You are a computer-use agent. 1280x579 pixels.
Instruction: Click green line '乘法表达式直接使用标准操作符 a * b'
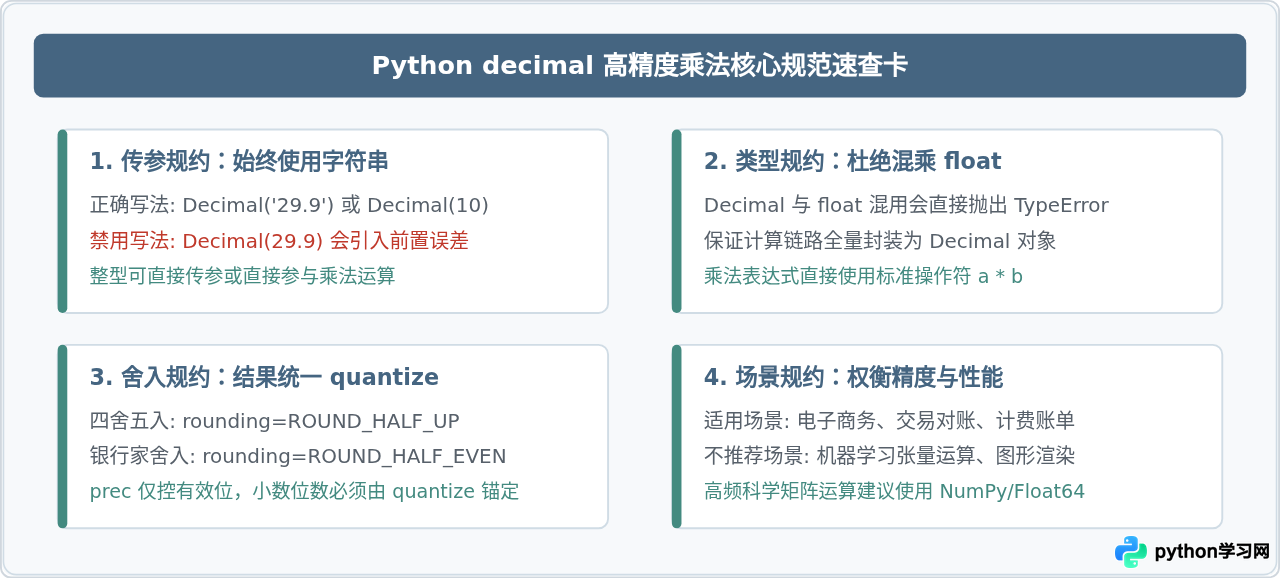(x=863, y=276)
